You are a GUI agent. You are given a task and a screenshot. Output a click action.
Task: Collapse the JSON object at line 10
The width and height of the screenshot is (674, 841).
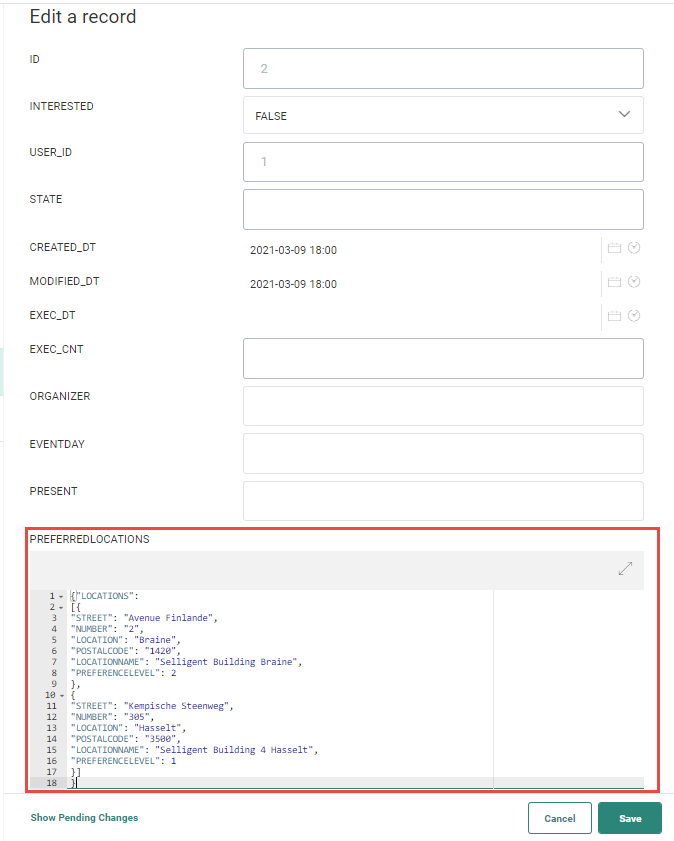61,695
